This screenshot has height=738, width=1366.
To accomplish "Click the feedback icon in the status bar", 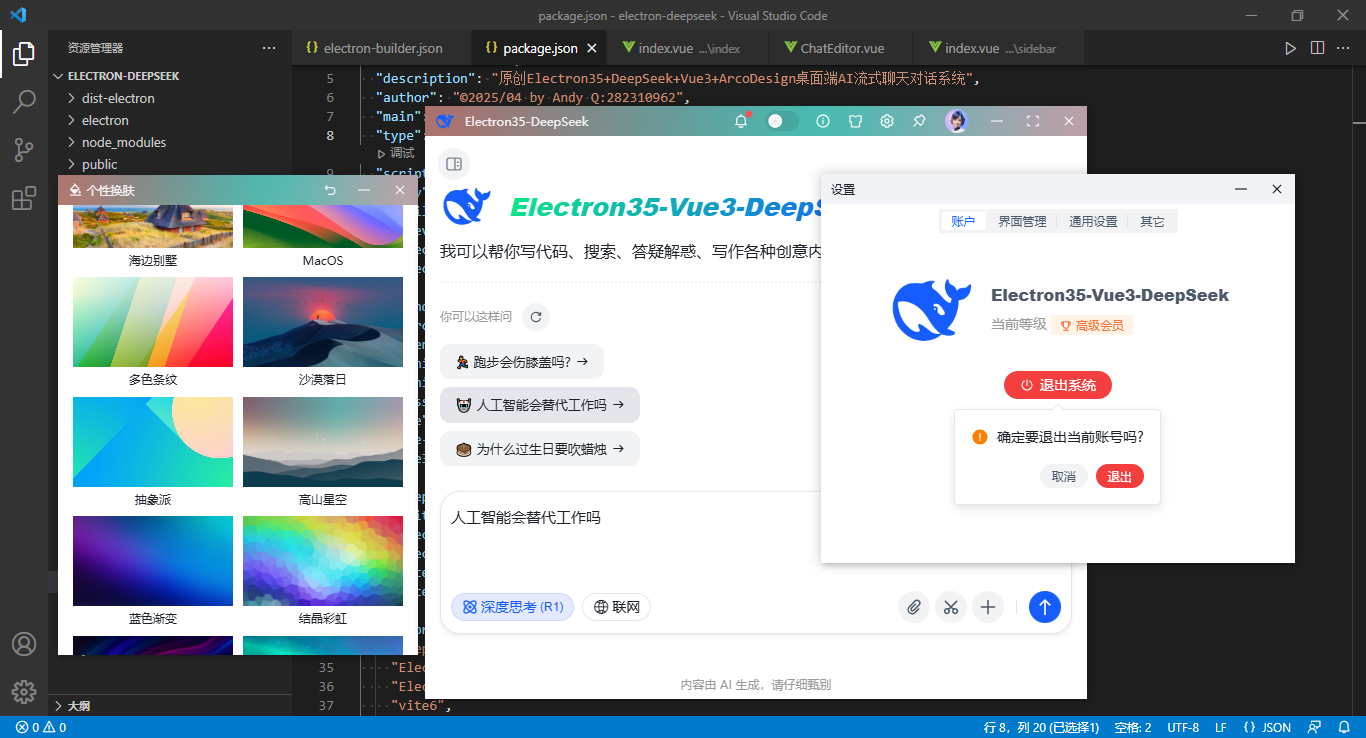I will pos(1316,727).
